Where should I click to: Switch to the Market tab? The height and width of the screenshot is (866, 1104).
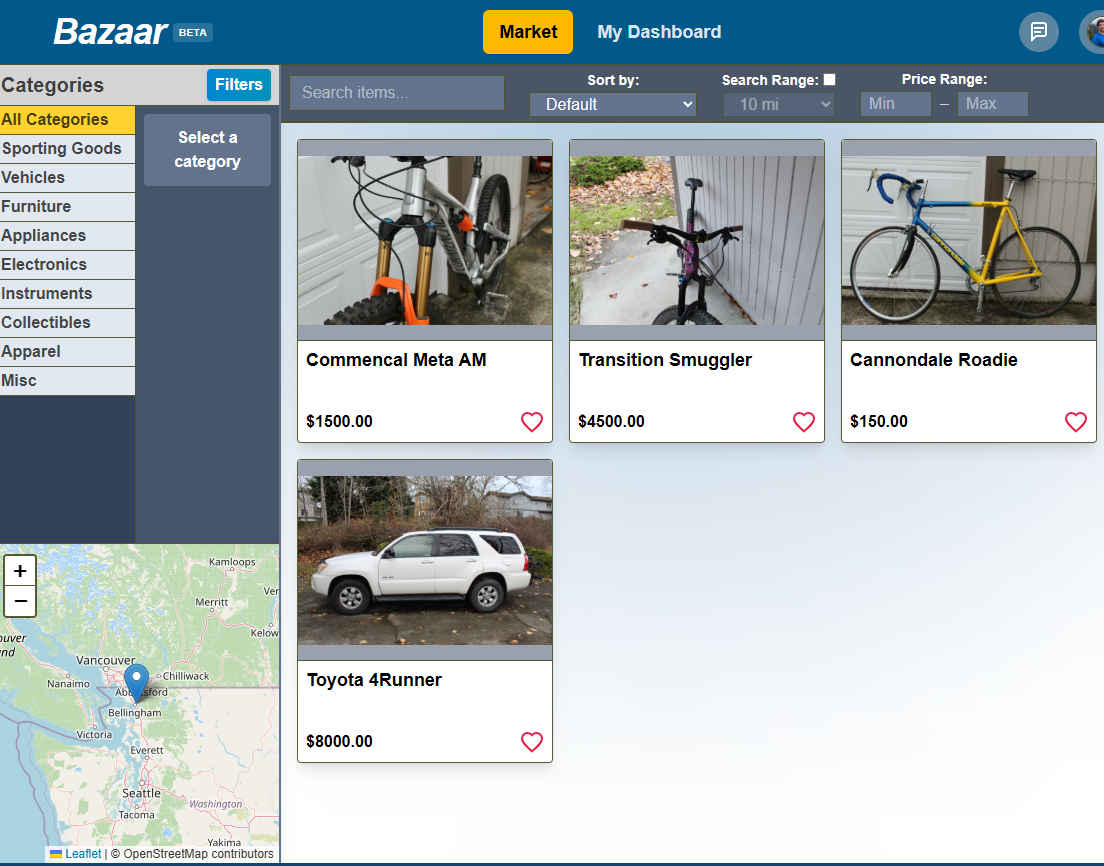[528, 31]
